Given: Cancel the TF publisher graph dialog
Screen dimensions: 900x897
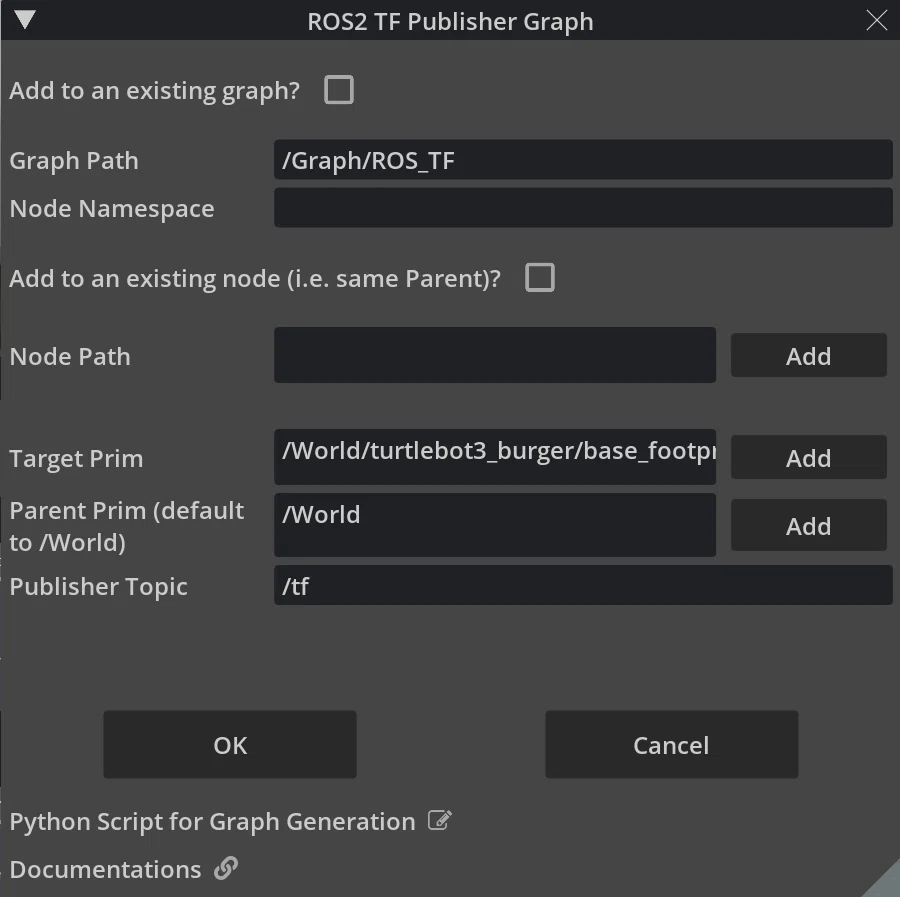Looking at the screenshot, I should click(x=672, y=744).
